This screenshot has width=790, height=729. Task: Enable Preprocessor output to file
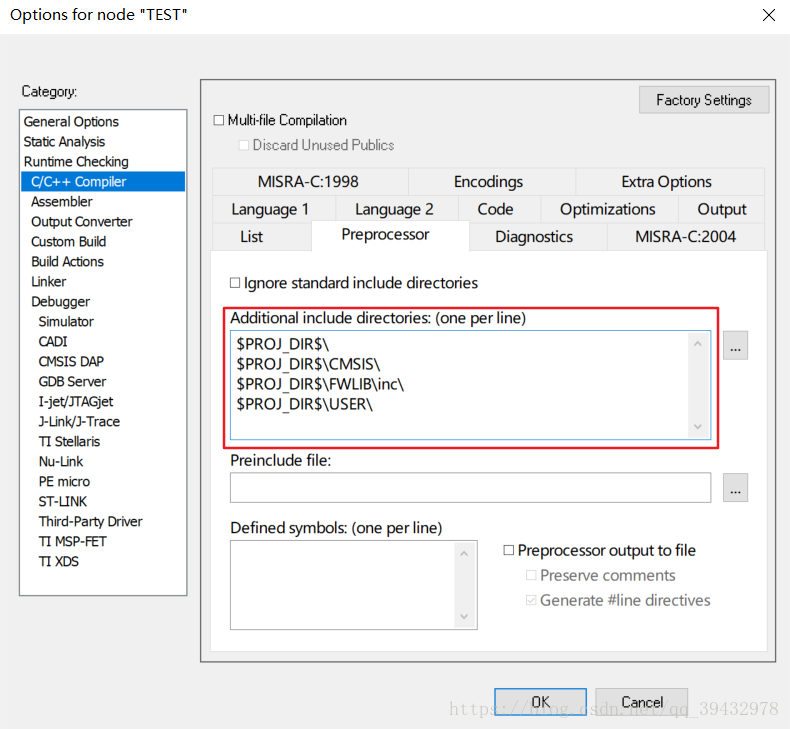[x=509, y=550]
